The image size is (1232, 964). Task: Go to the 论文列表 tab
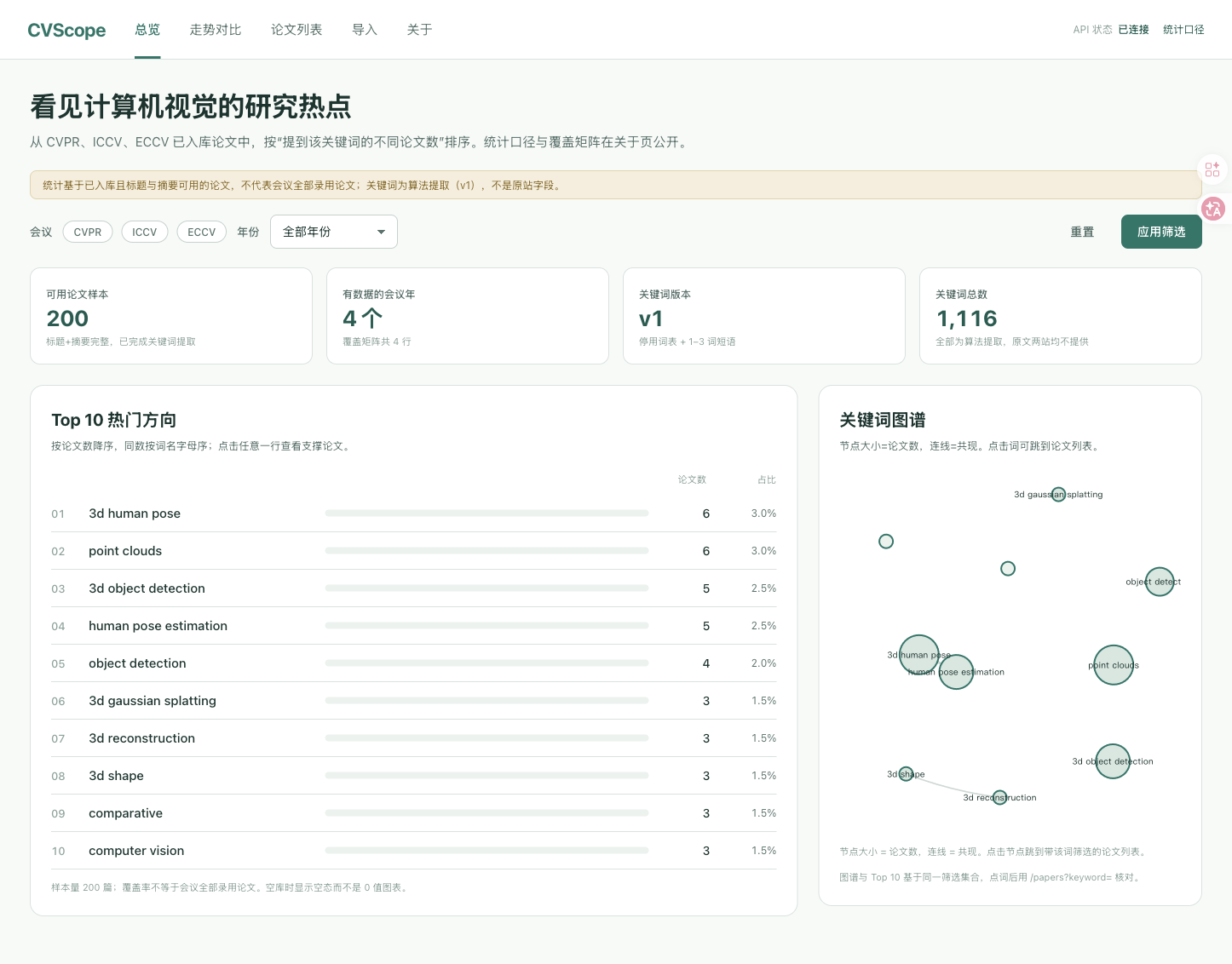(296, 30)
